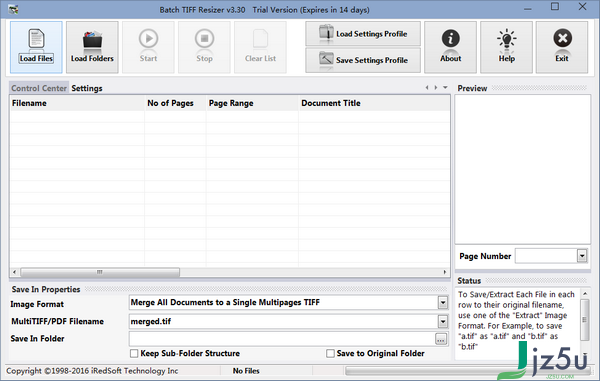Enable Keep Sub-Folder Structure checkbox
This screenshot has width=600, height=381.
tap(134, 353)
